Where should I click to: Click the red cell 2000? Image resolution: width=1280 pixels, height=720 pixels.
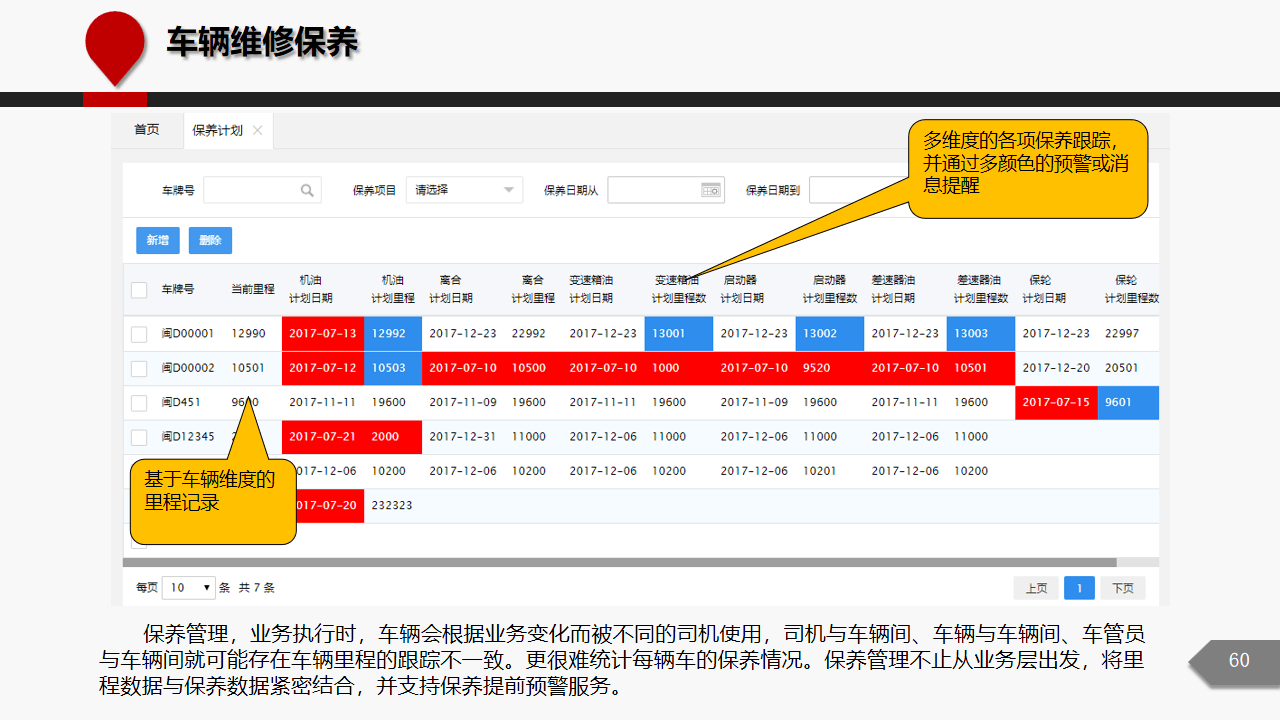[393, 437]
